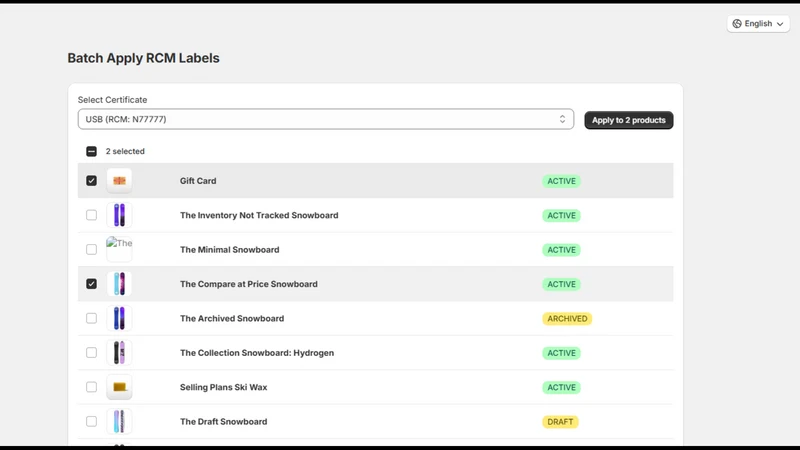Click the globe icon beside English
This screenshot has width=800, height=450.
(x=737, y=23)
